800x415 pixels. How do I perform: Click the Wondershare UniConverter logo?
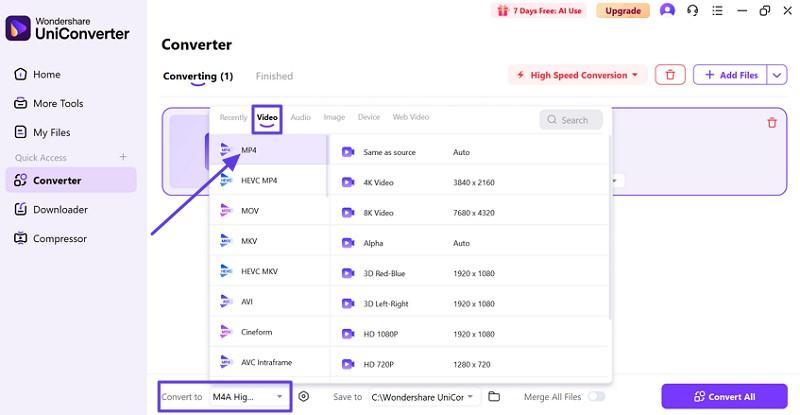67,29
